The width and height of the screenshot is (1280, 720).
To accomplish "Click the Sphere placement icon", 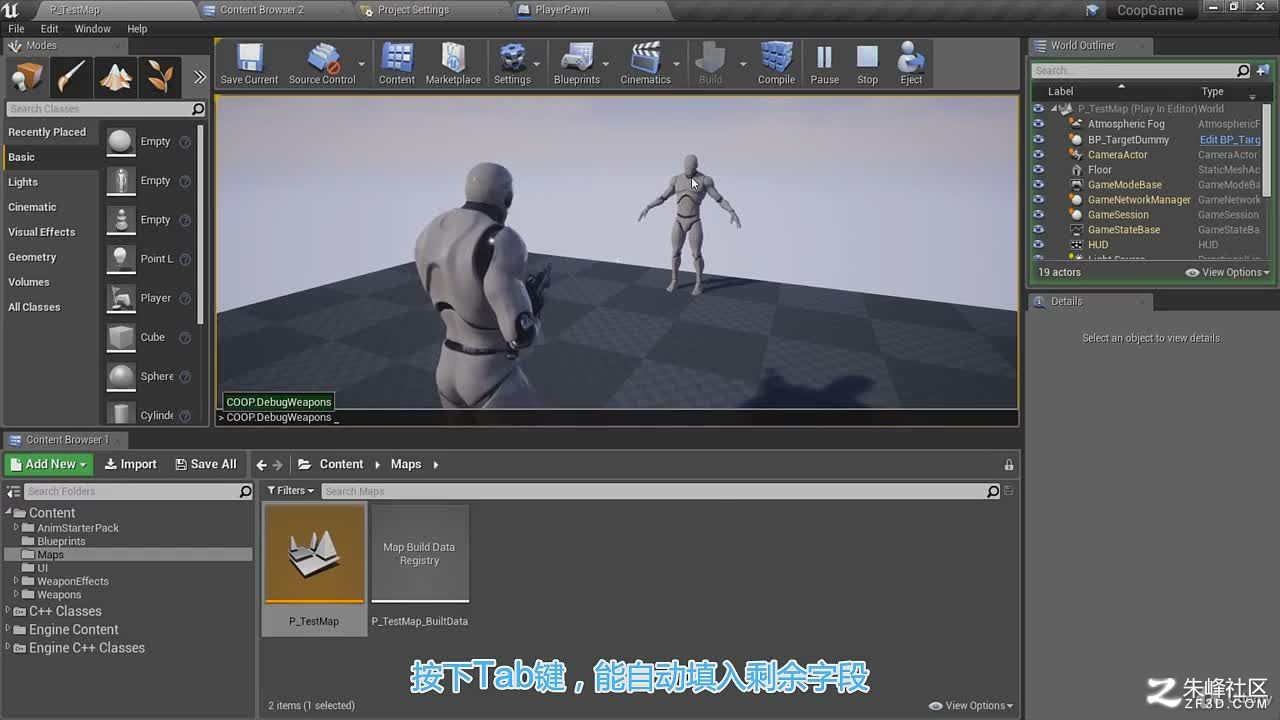I will tap(121, 376).
